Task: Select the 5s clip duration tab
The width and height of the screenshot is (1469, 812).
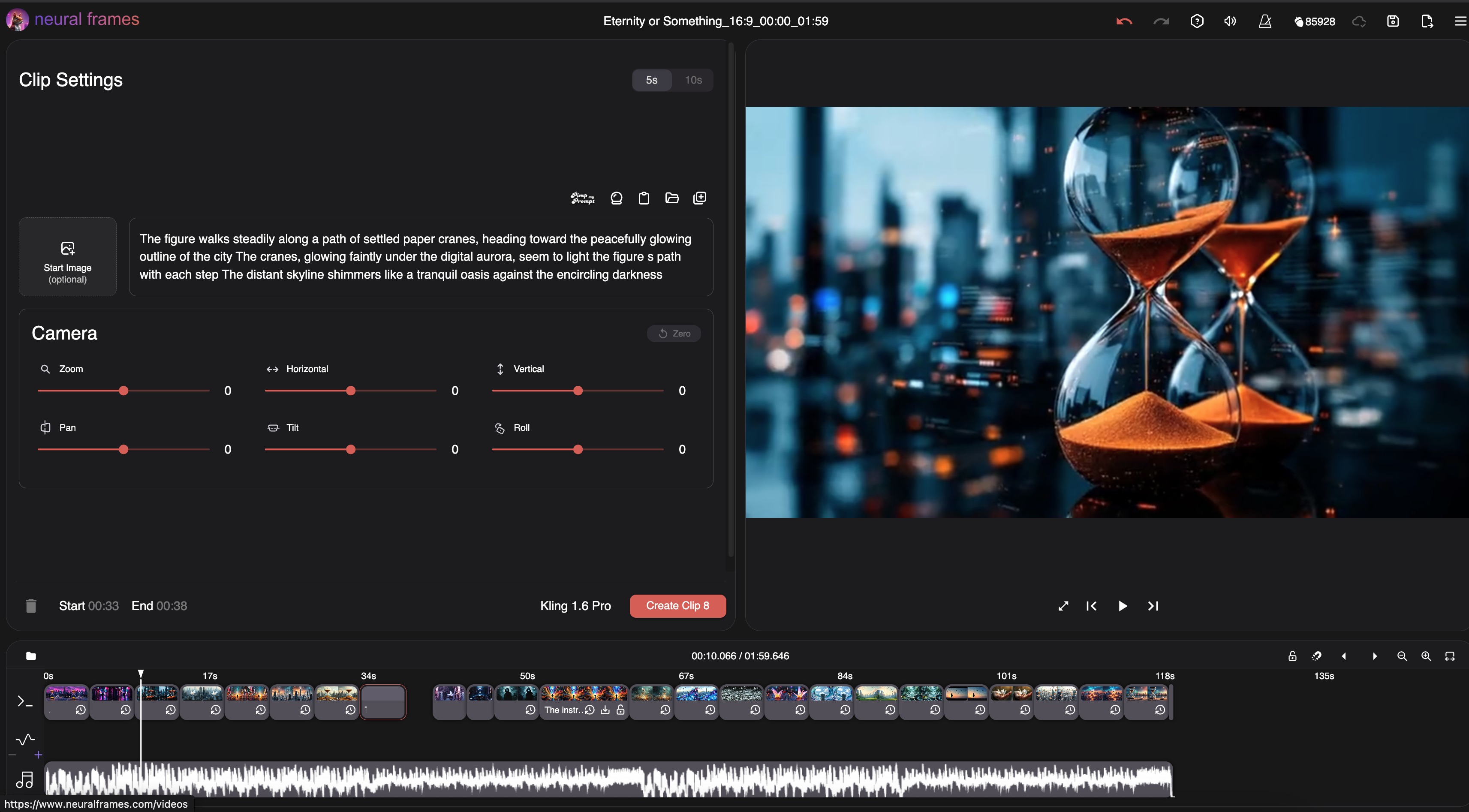Action: tap(651, 80)
